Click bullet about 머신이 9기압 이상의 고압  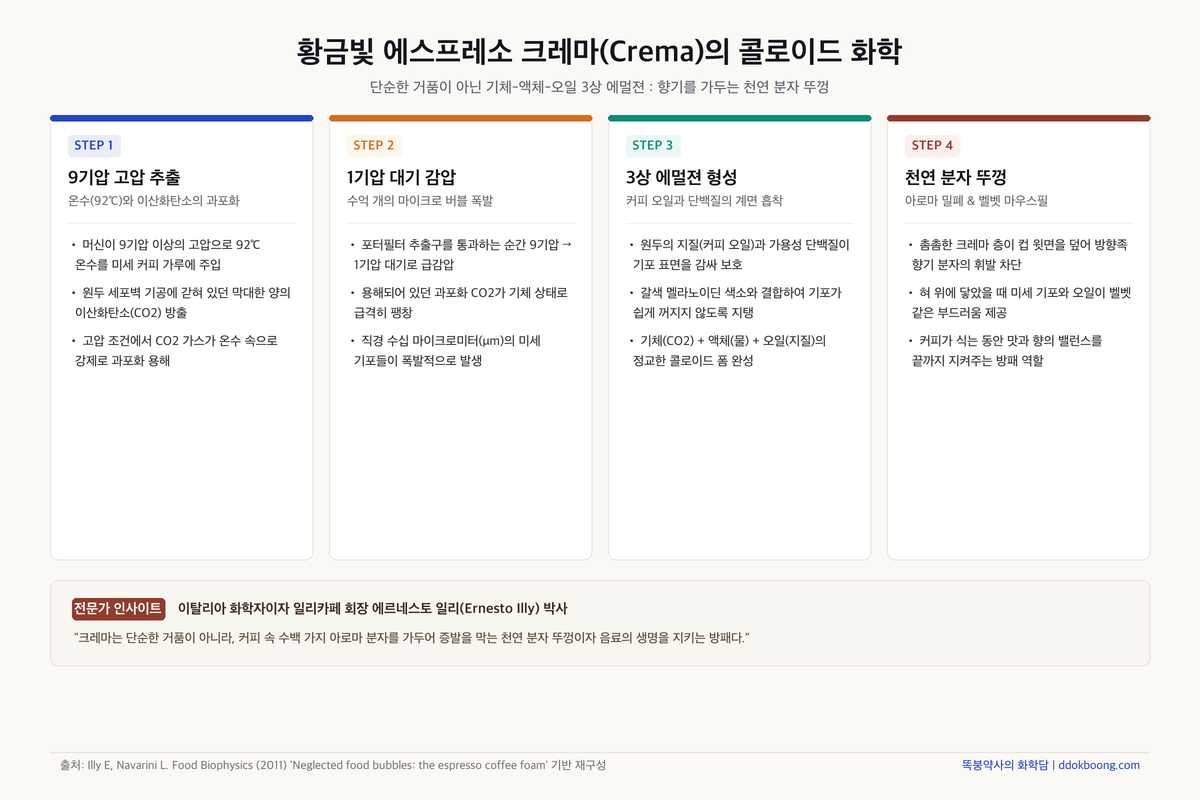(167, 255)
